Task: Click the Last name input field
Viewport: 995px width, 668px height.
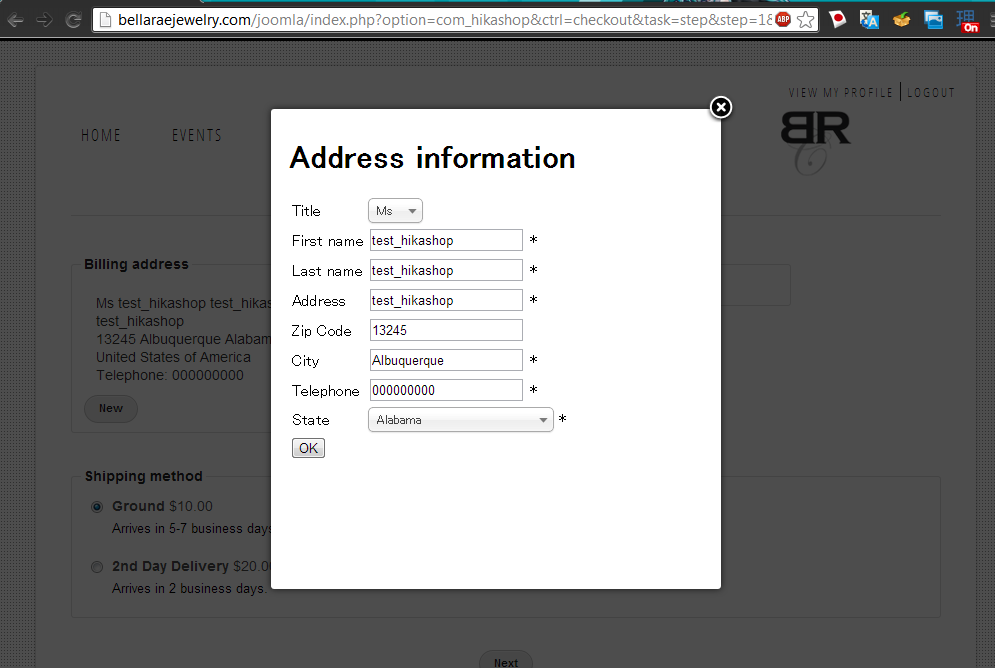Action: [446, 270]
